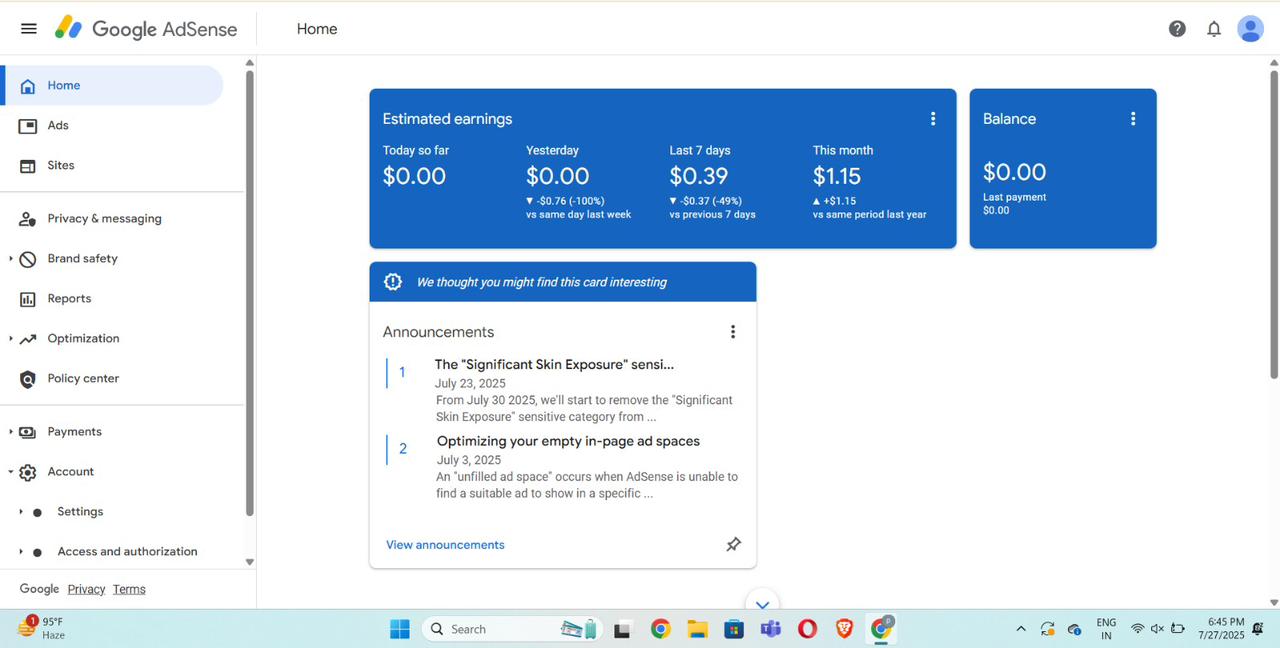Click the Balance $0.00 amount
Image resolution: width=1280 pixels, height=648 pixels.
[1014, 172]
